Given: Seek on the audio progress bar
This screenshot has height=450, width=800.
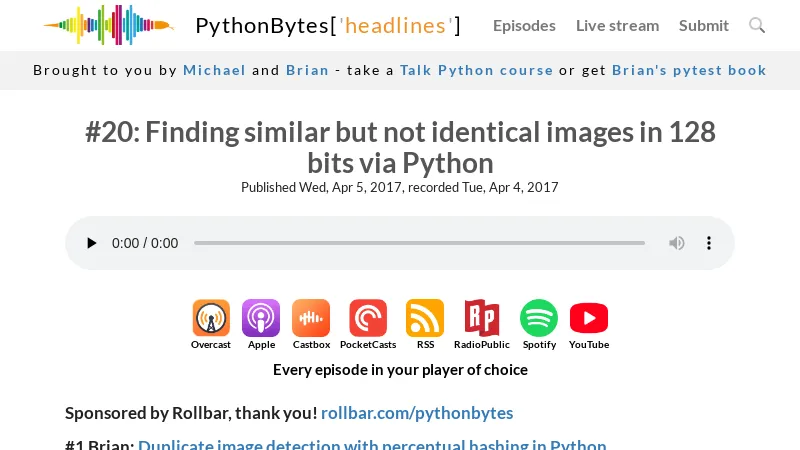Looking at the screenshot, I should click(x=419, y=243).
